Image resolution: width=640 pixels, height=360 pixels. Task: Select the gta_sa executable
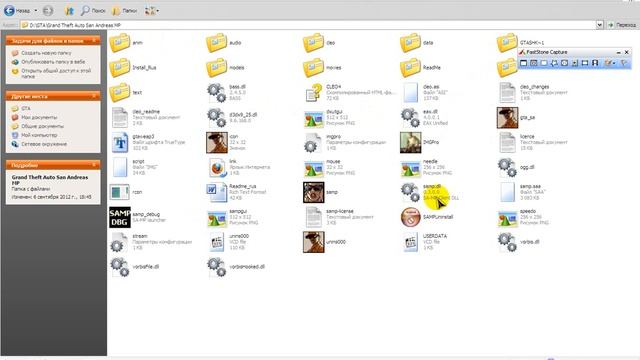coord(507,118)
